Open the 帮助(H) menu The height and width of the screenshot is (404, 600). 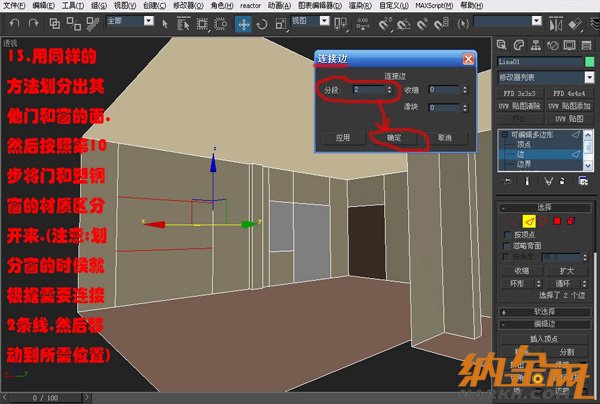(x=471, y=5)
